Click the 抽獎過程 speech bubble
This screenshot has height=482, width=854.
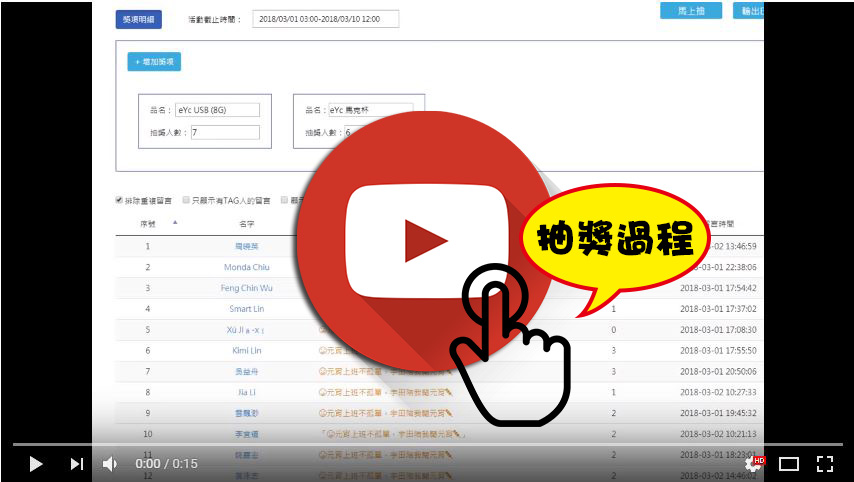(x=615, y=240)
